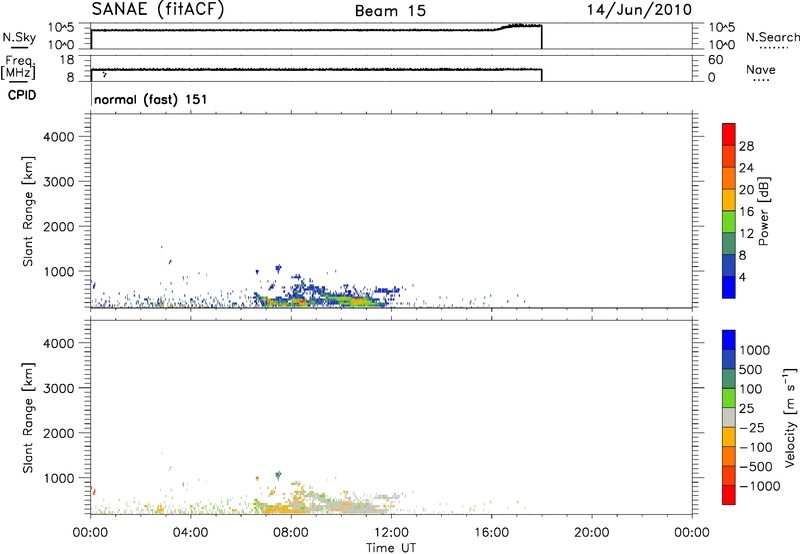The height and width of the screenshot is (554, 800).
Task: Click the "Power [dB]" colorbar title
Action: click(x=764, y=211)
